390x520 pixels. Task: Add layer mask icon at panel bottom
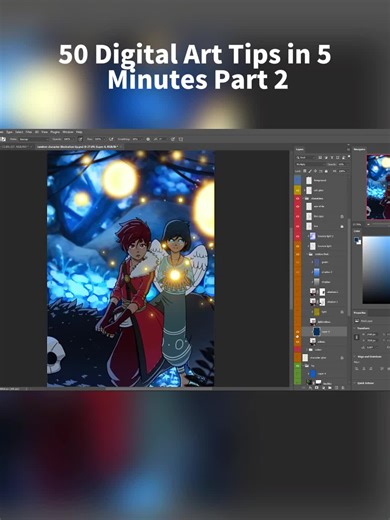point(316,388)
